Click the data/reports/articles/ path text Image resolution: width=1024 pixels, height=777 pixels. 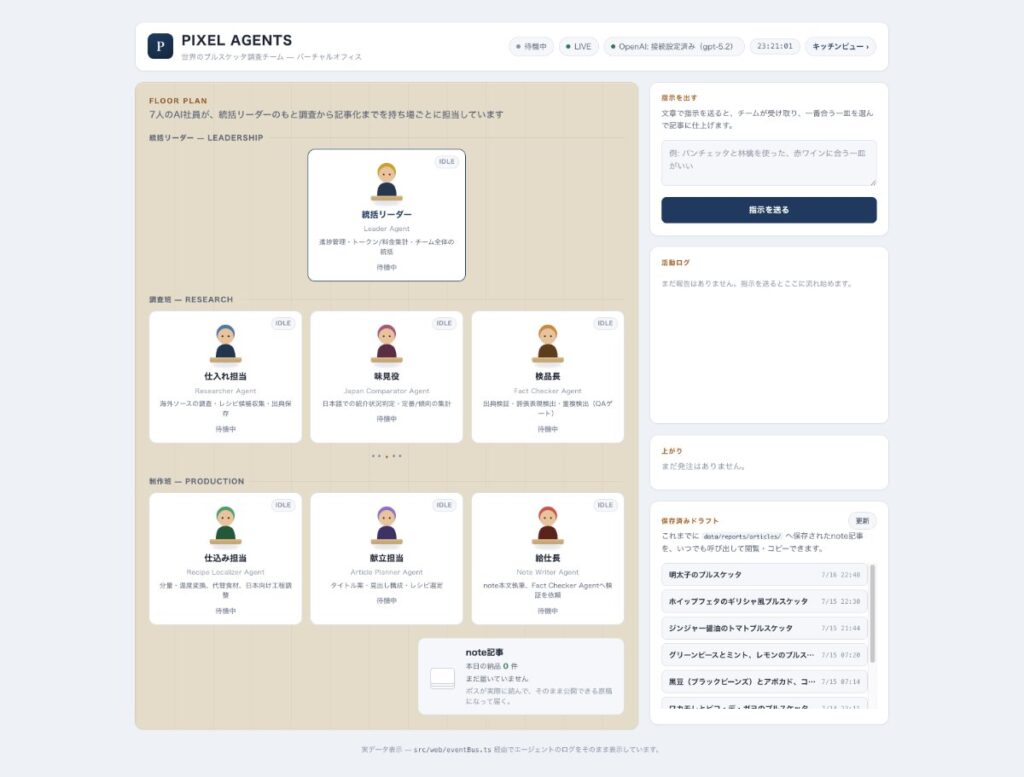742,536
